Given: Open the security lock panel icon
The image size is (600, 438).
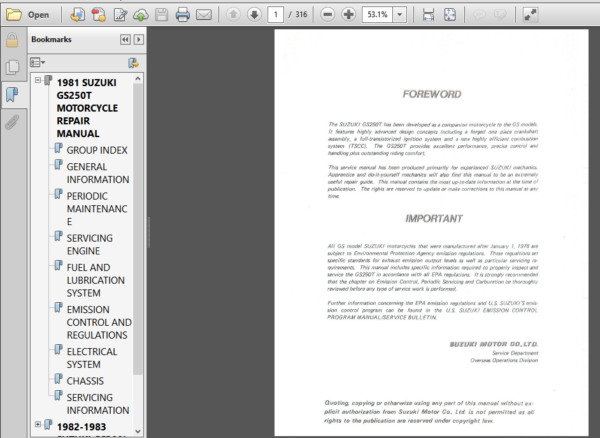Looking at the screenshot, I should point(12,40).
